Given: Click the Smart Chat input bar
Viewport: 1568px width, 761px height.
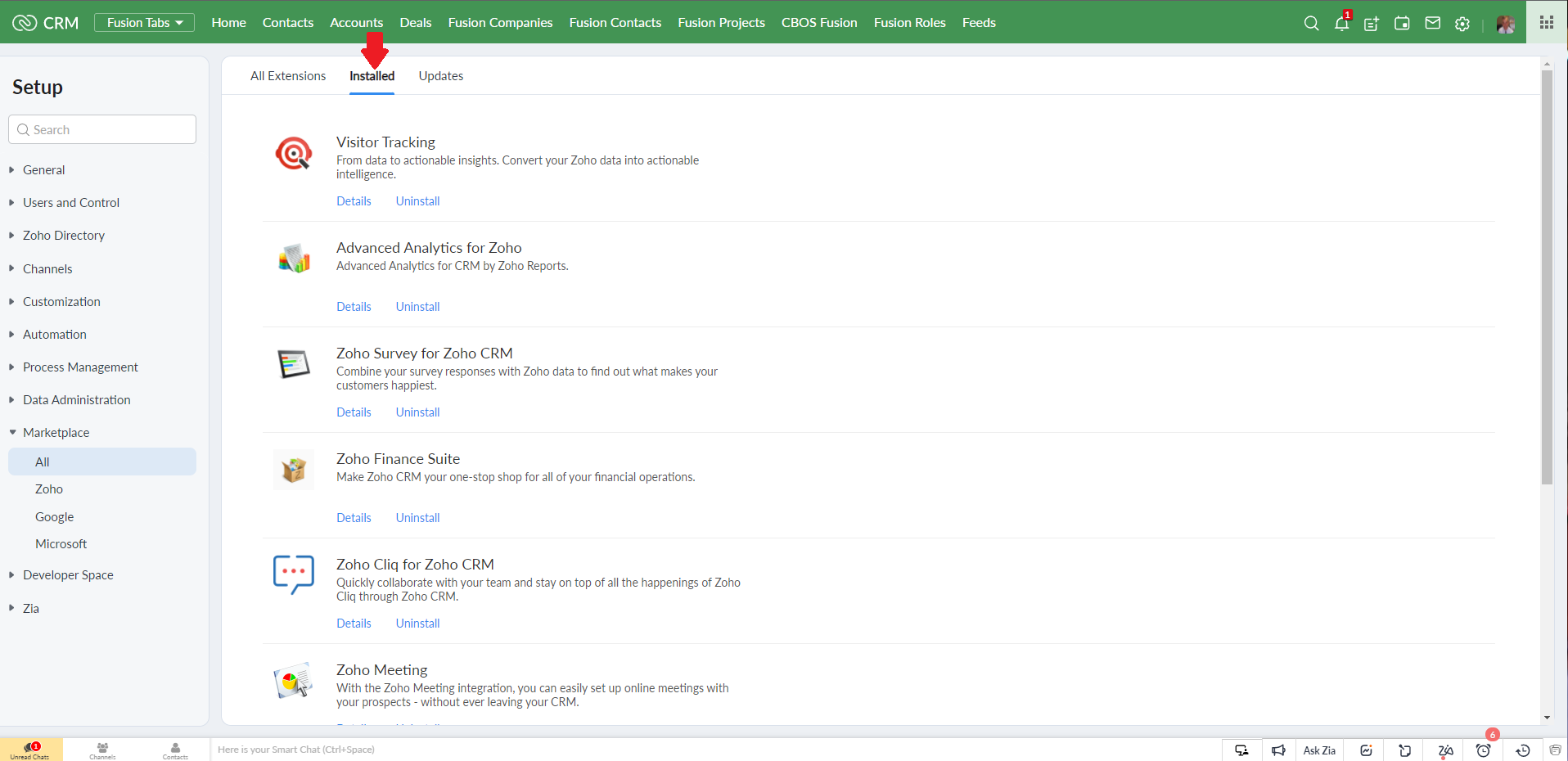Looking at the screenshot, I should (x=716, y=750).
